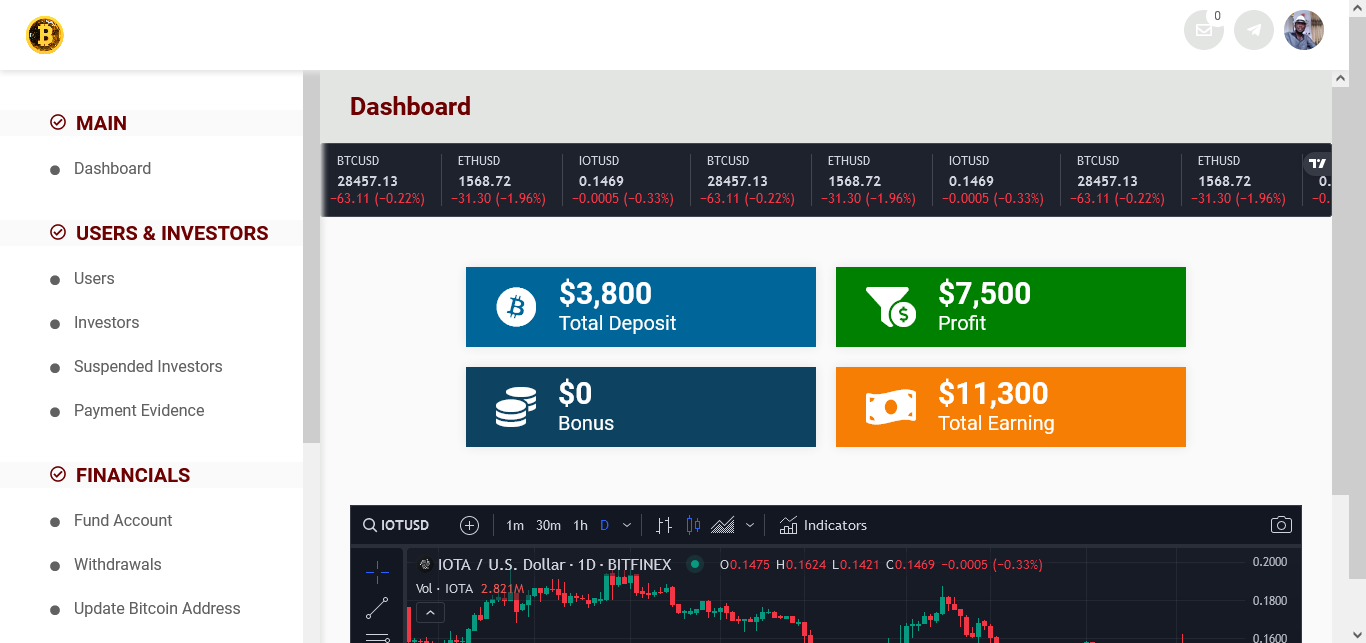Viewport: 1366px width, 643px height.
Task: Click the funnel-dollar icon on Profit card
Action: [x=890, y=307]
